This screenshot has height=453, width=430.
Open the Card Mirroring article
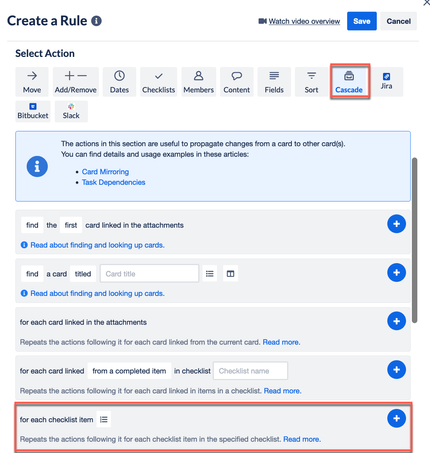[105, 172]
